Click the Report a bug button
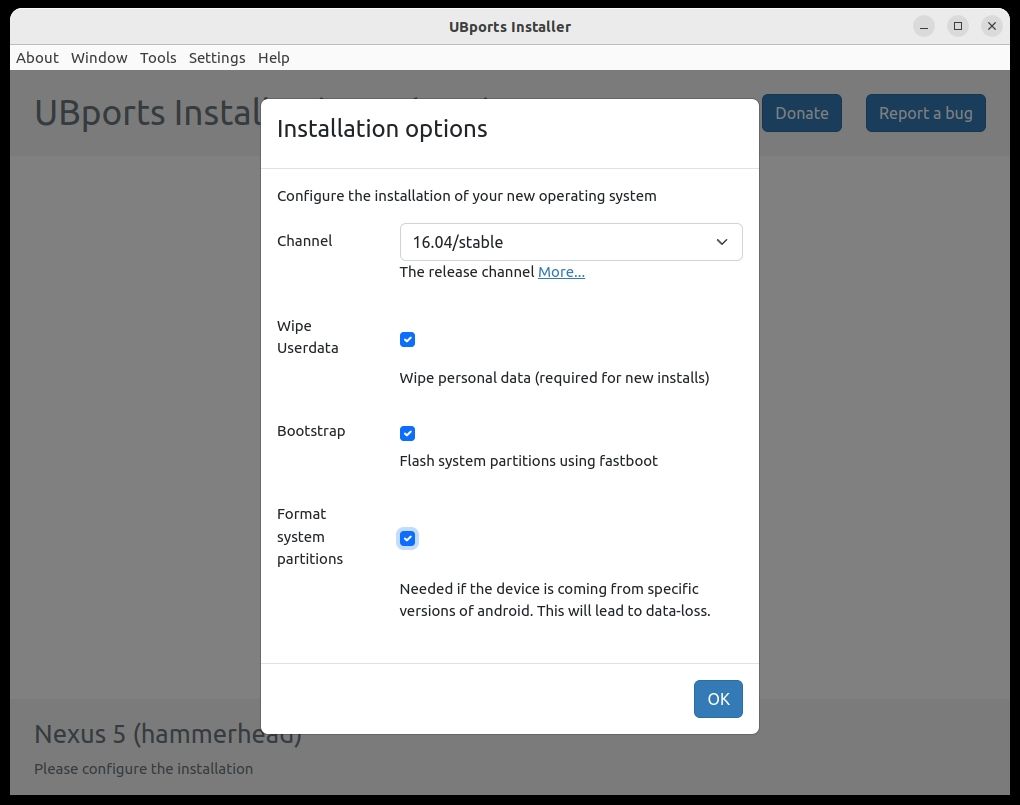The height and width of the screenshot is (805, 1020). [925, 113]
